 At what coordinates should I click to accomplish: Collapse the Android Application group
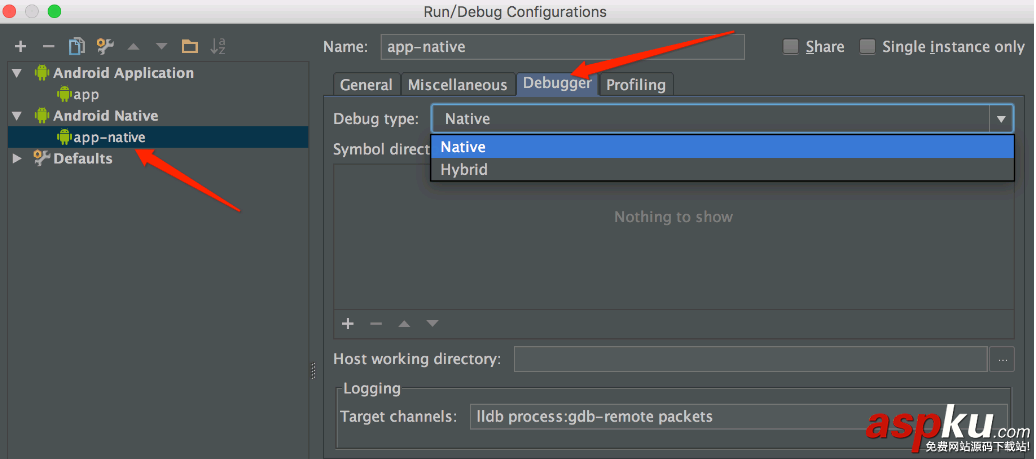pyautogui.click(x=16, y=73)
